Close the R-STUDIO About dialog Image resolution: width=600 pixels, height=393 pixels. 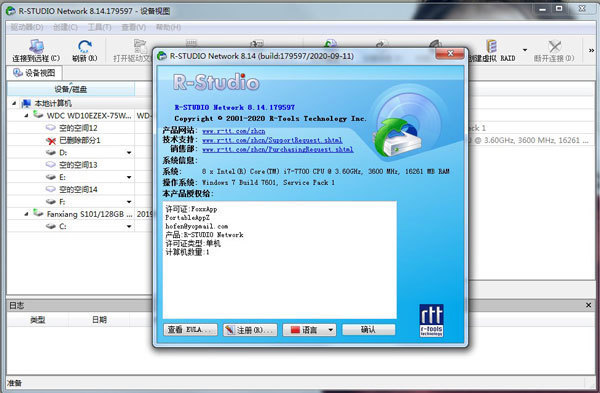(x=450, y=54)
